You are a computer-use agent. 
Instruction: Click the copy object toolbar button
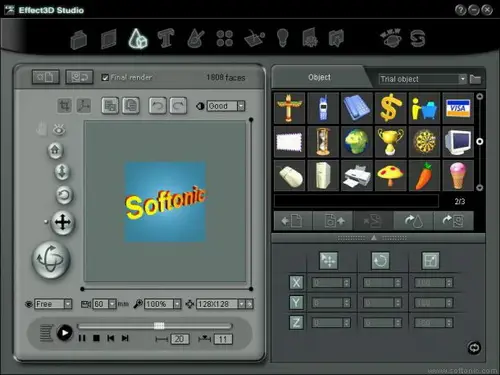(110, 106)
